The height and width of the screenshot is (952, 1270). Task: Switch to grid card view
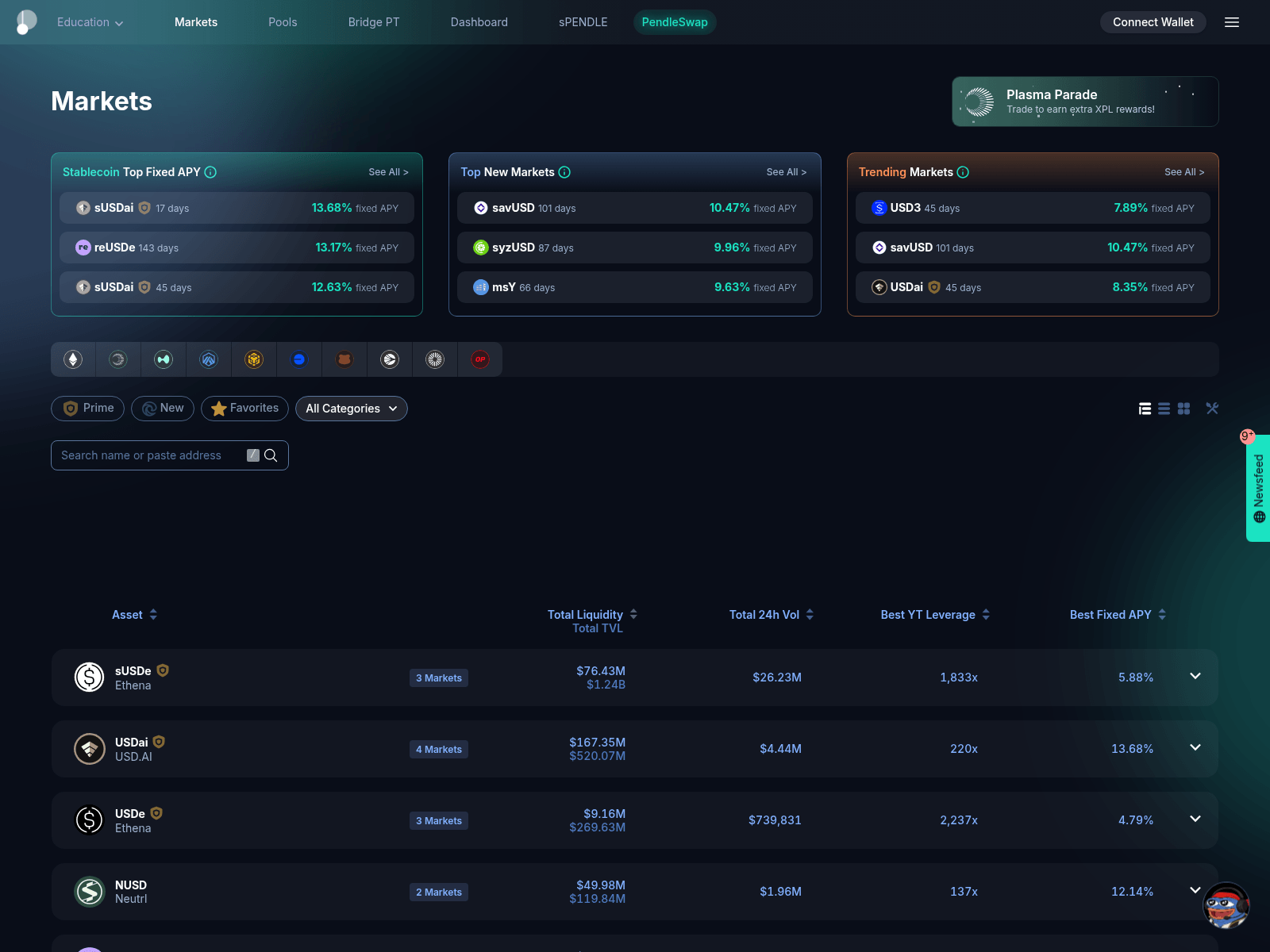(x=1183, y=409)
